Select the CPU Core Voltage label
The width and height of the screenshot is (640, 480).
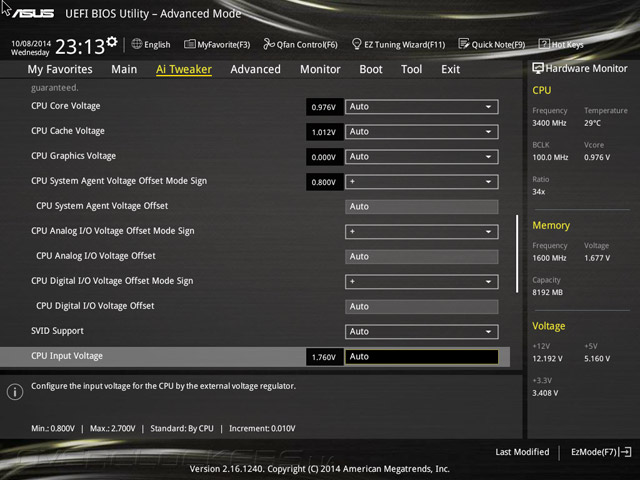66,106
